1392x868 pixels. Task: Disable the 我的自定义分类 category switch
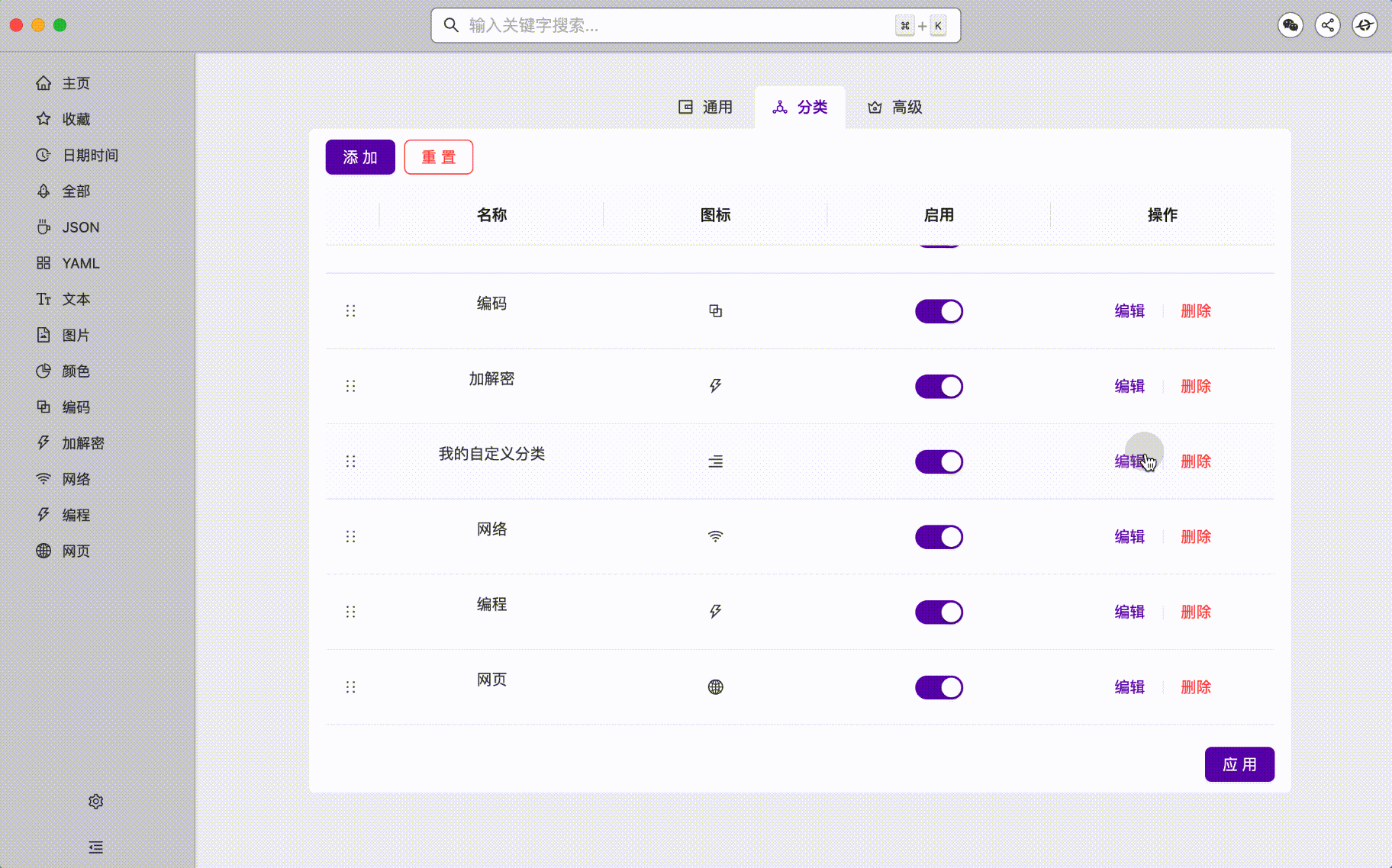[x=939, y=461]
